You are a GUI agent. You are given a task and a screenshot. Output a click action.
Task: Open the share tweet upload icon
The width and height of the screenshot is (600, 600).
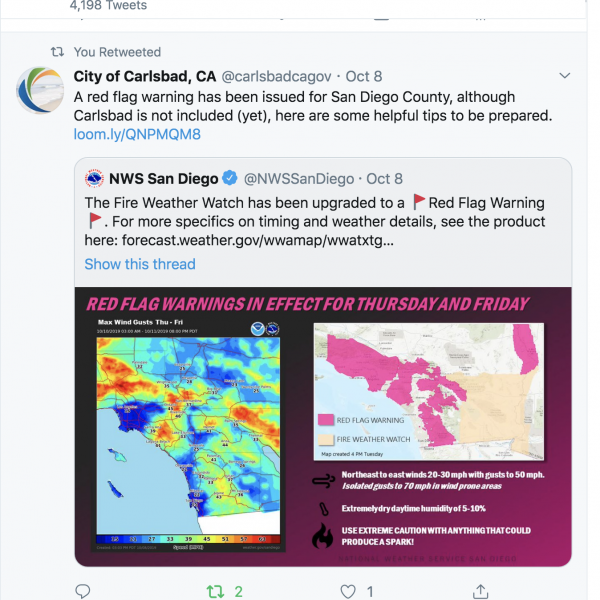point(481,591)
